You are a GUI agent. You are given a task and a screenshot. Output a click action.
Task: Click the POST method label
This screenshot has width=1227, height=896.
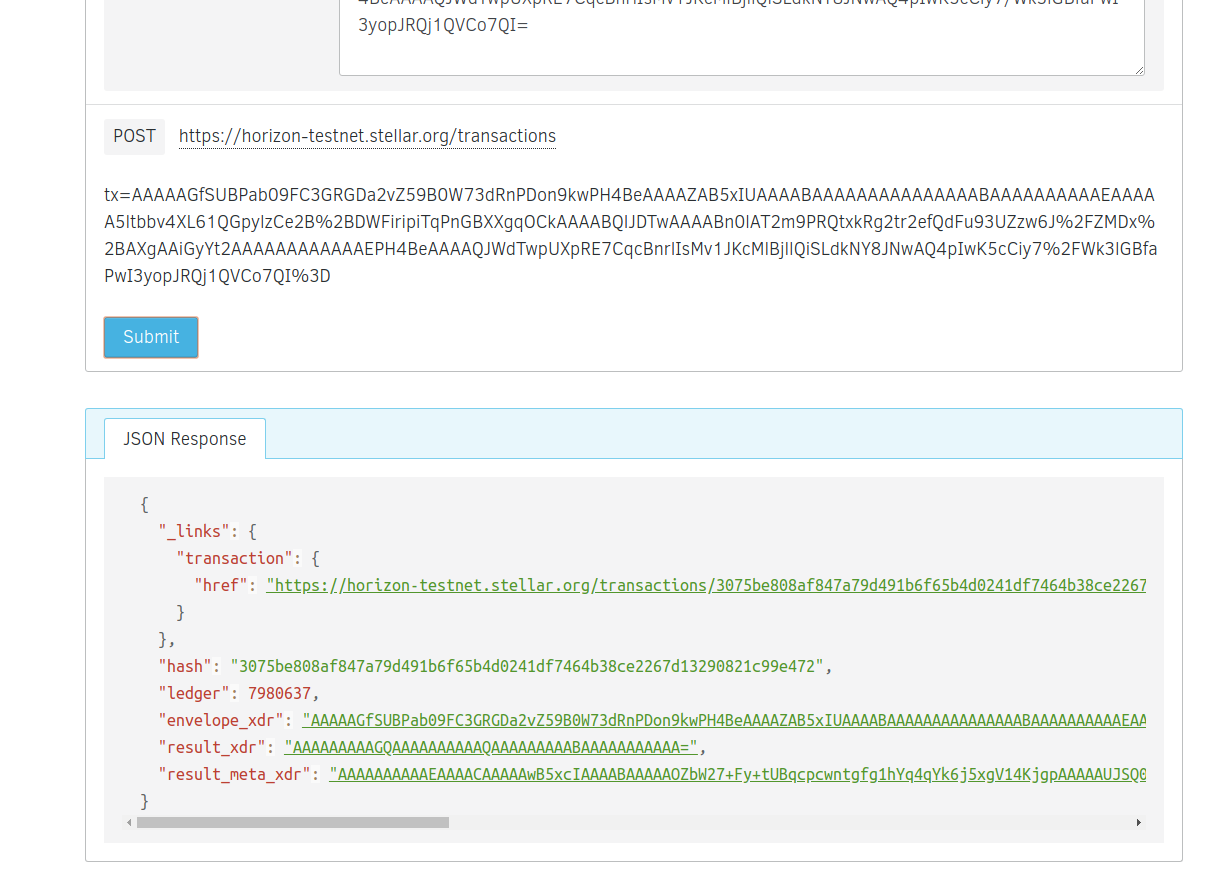[134, 136]
